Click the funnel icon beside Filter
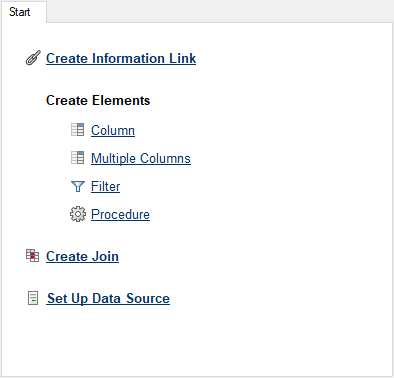 click(78, 186)
